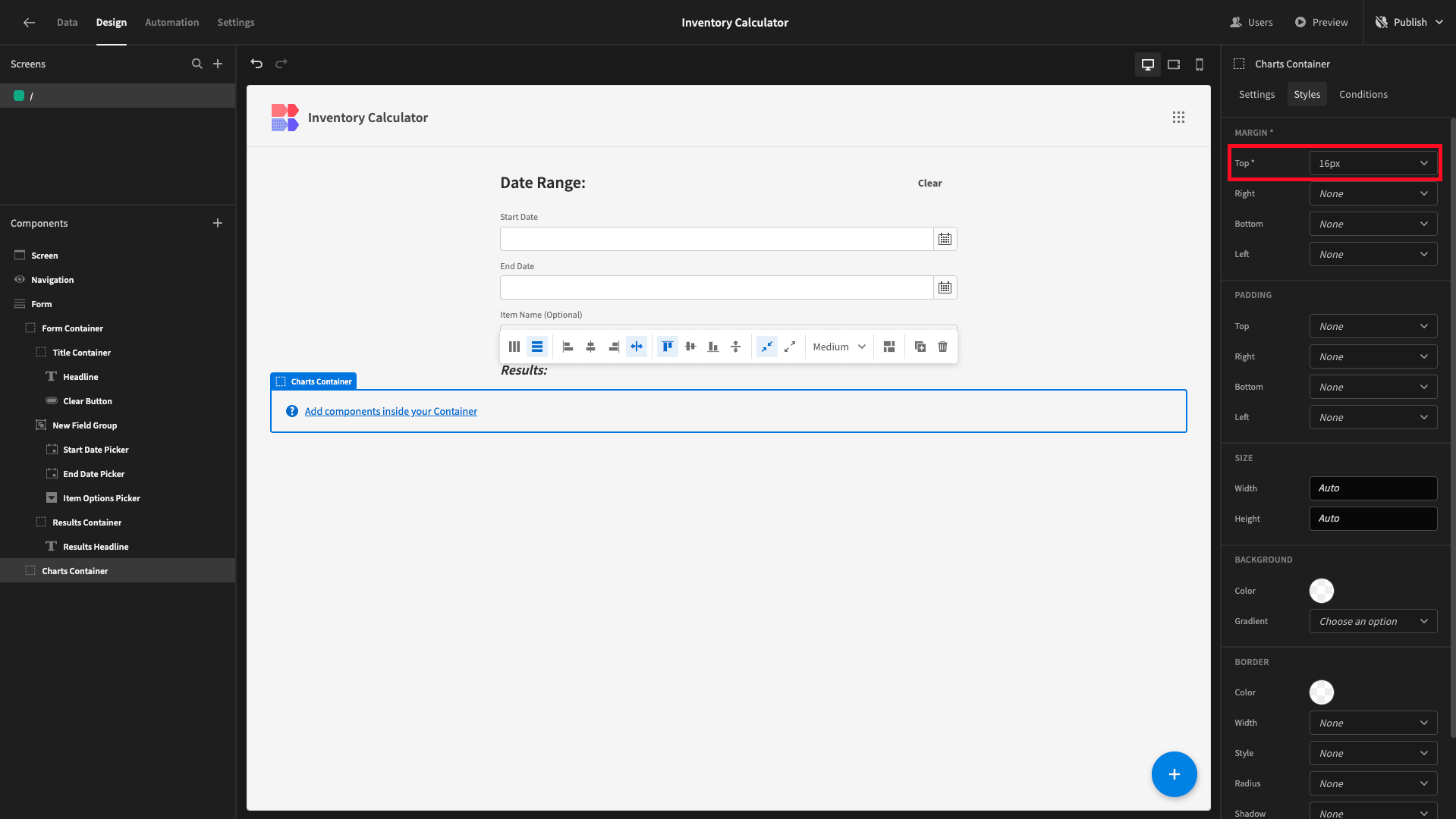Switch to desktop preview size
Viewport: 1456px width, 819px height.
(x=1148, y=64)
